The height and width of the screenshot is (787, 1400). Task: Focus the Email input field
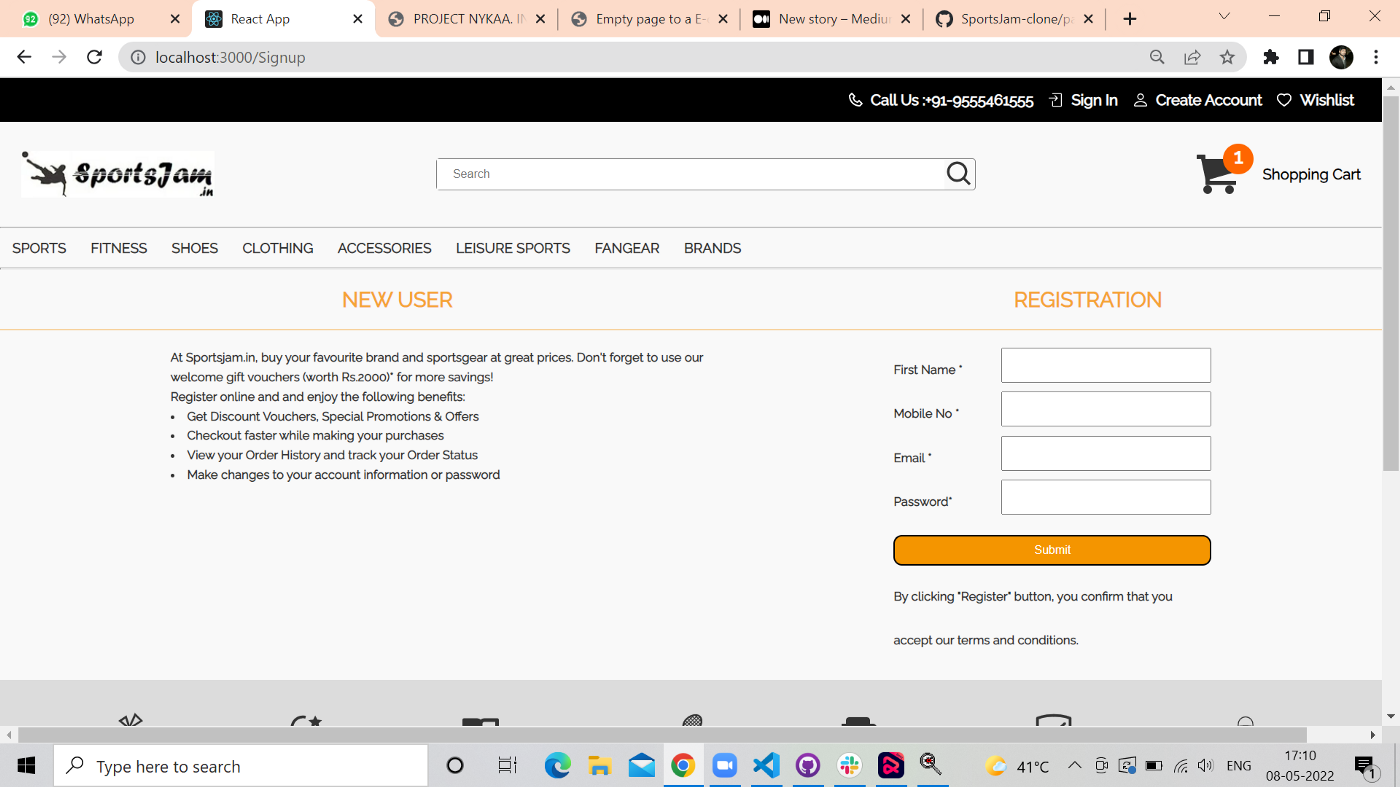coord(1106,453)
